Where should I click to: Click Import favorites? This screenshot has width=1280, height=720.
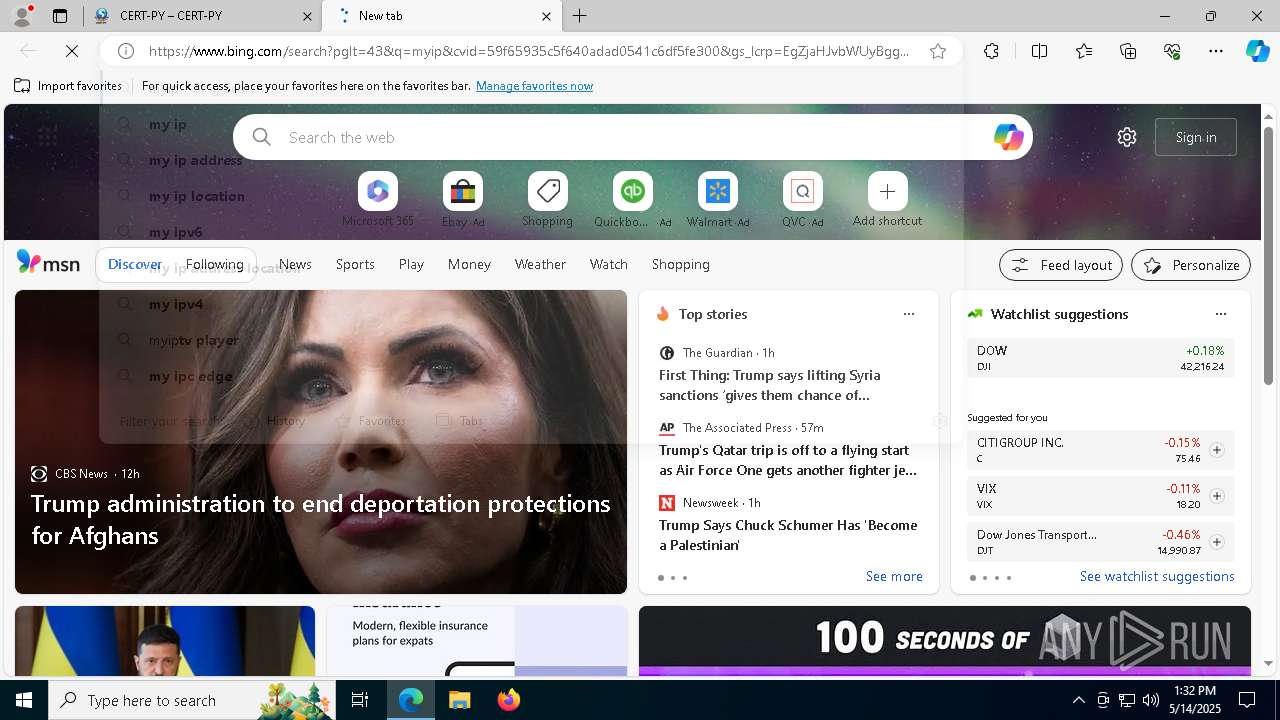coord(68,86)
